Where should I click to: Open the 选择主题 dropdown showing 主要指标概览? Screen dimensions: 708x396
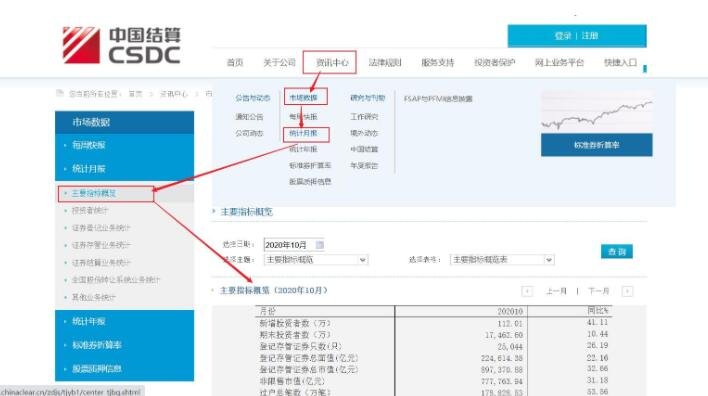pos(316,260)
